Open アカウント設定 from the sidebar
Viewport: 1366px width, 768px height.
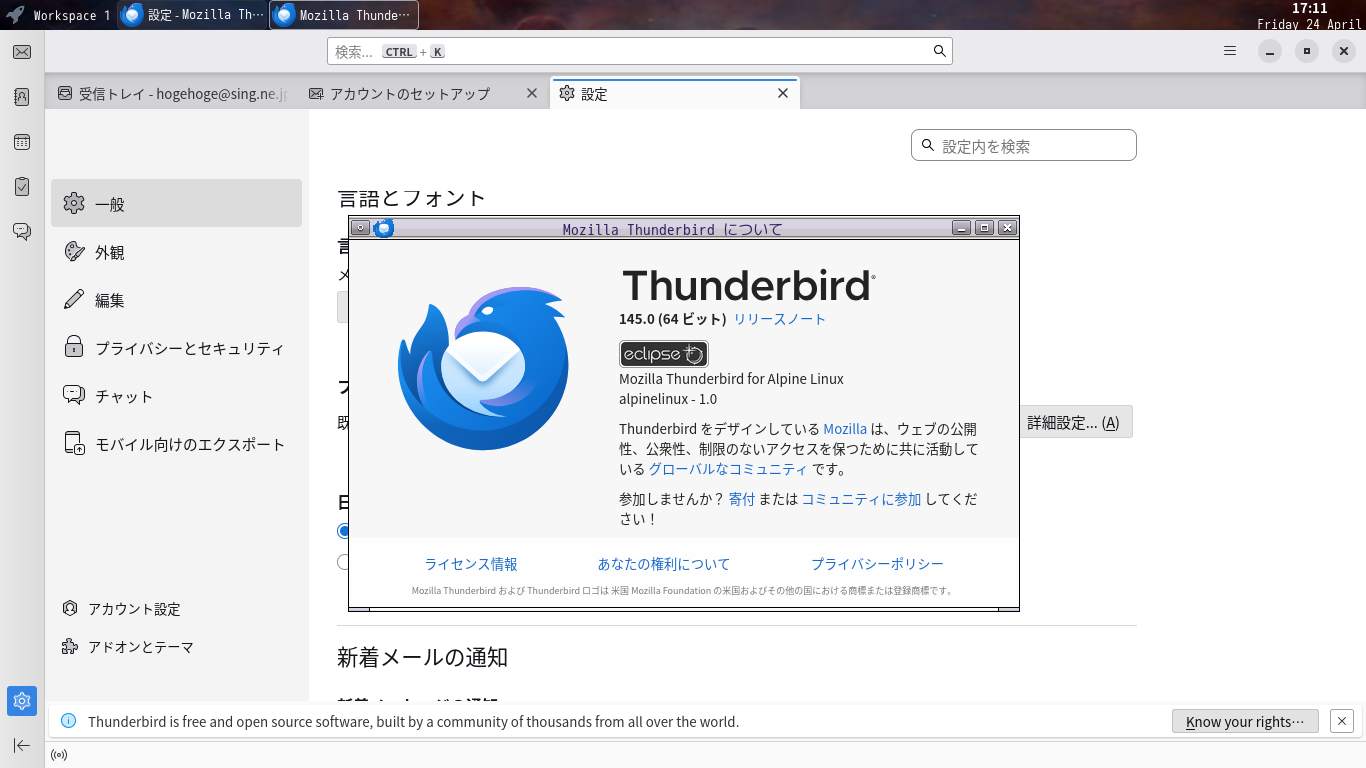tap(121, 609)
